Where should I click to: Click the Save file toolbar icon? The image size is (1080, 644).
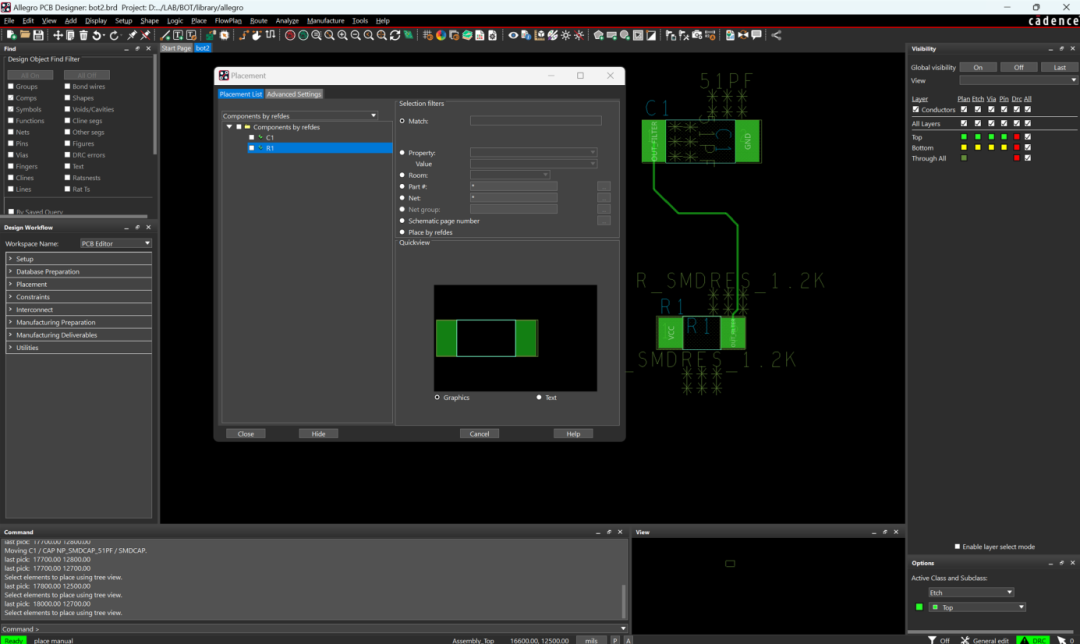pyautogui.click(x=38, y=35)
